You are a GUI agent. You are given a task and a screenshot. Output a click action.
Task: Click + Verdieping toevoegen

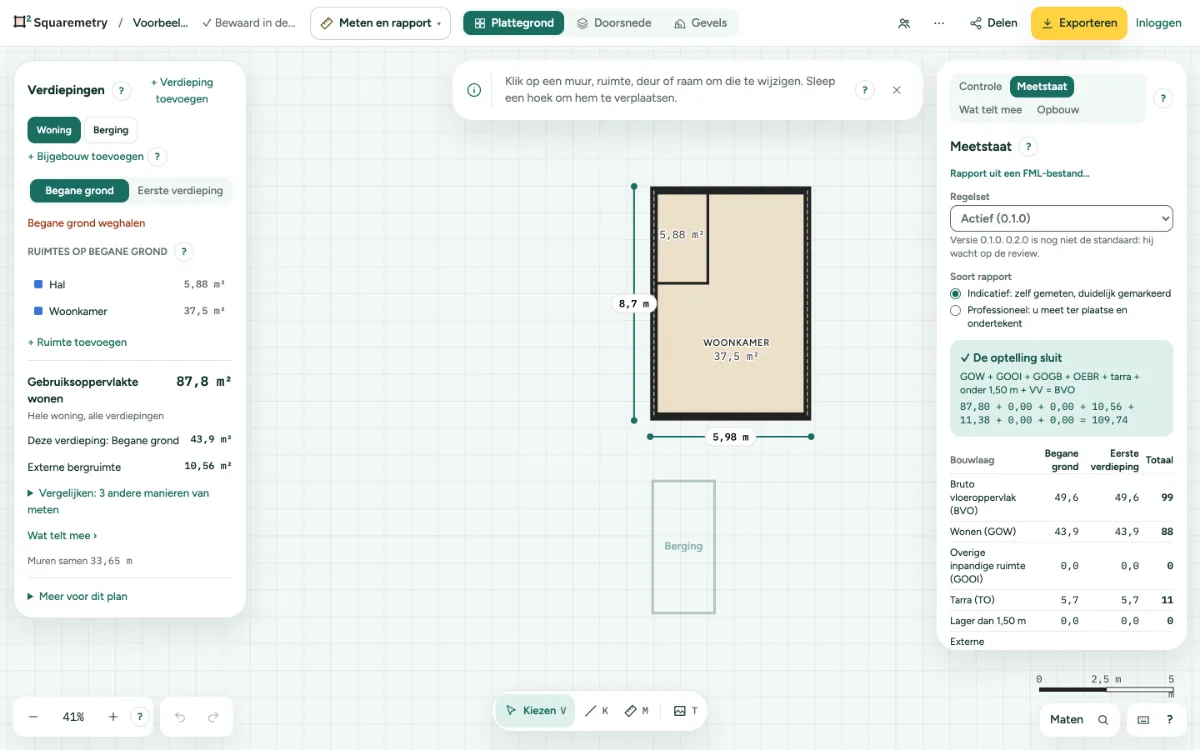[x=182, y=91]
